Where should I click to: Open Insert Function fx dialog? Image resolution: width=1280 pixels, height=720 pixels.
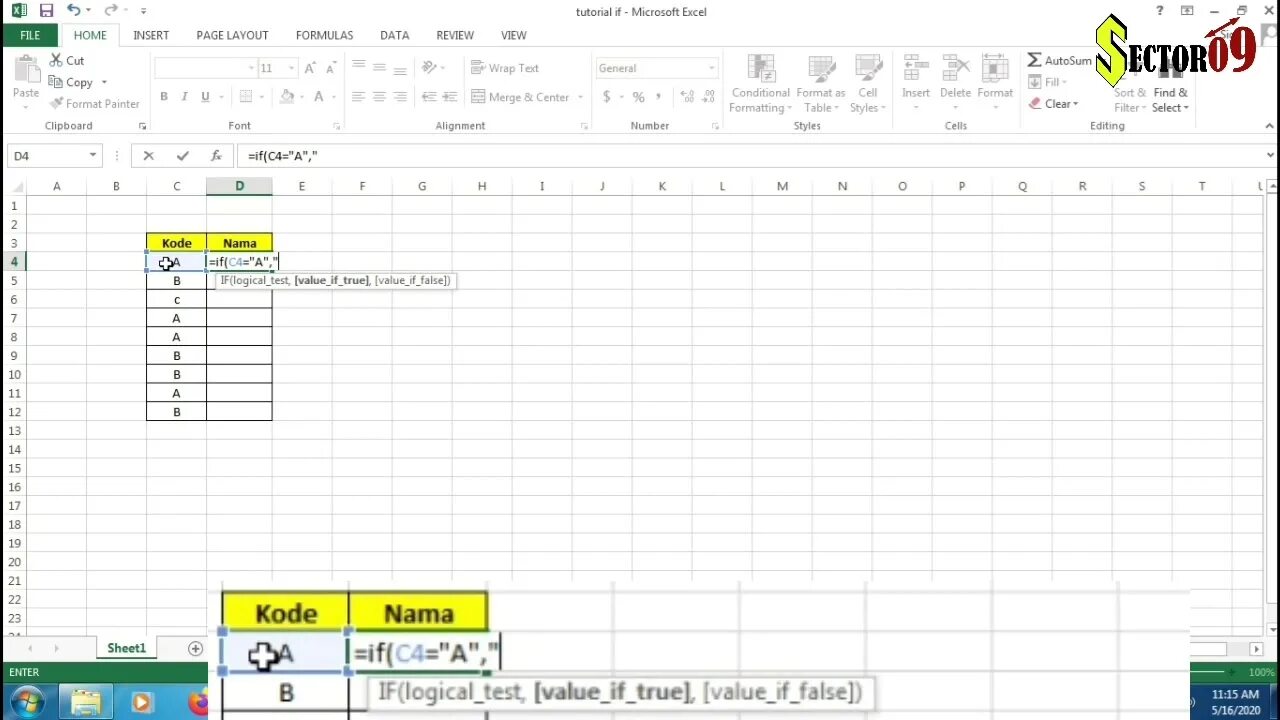pyautogui.click(x=216, y=156)
